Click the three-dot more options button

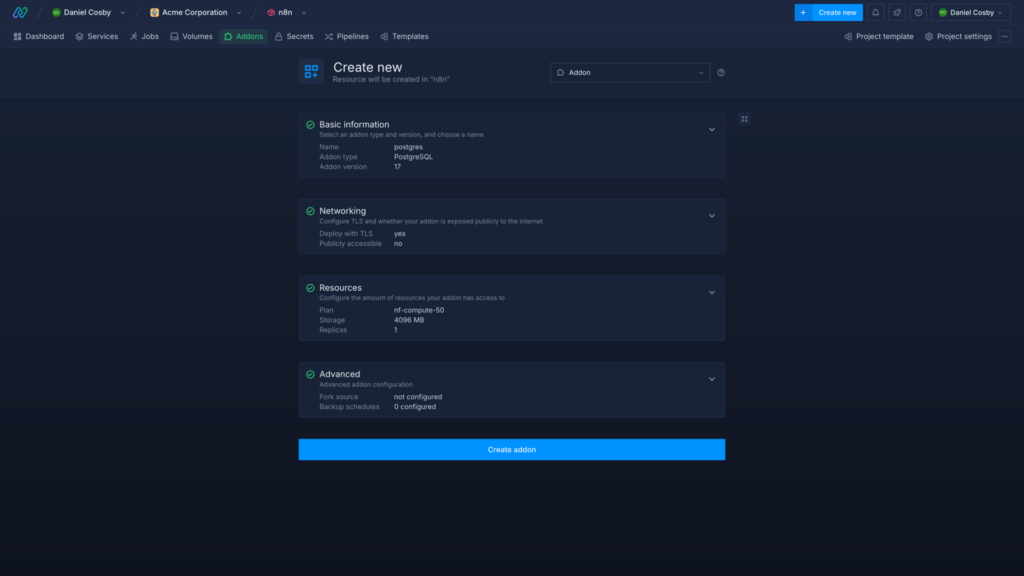tap(1005, 36)
